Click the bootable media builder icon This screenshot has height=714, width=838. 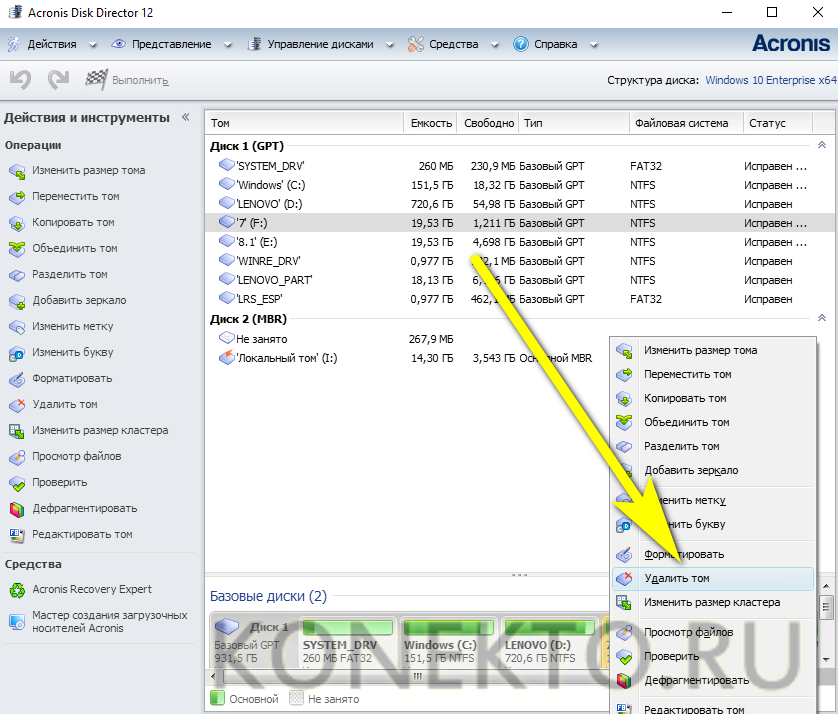[x=17, y=621]
